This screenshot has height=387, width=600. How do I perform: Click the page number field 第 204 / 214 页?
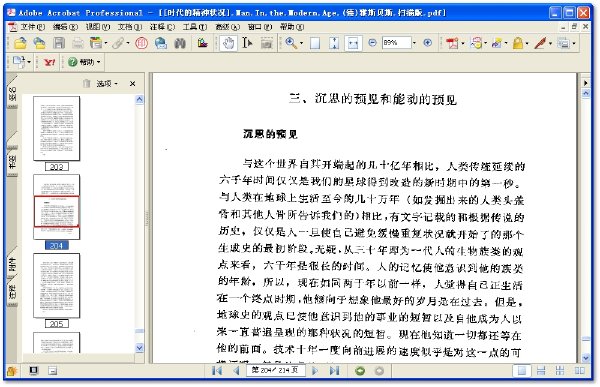click(x=276, y=370)
